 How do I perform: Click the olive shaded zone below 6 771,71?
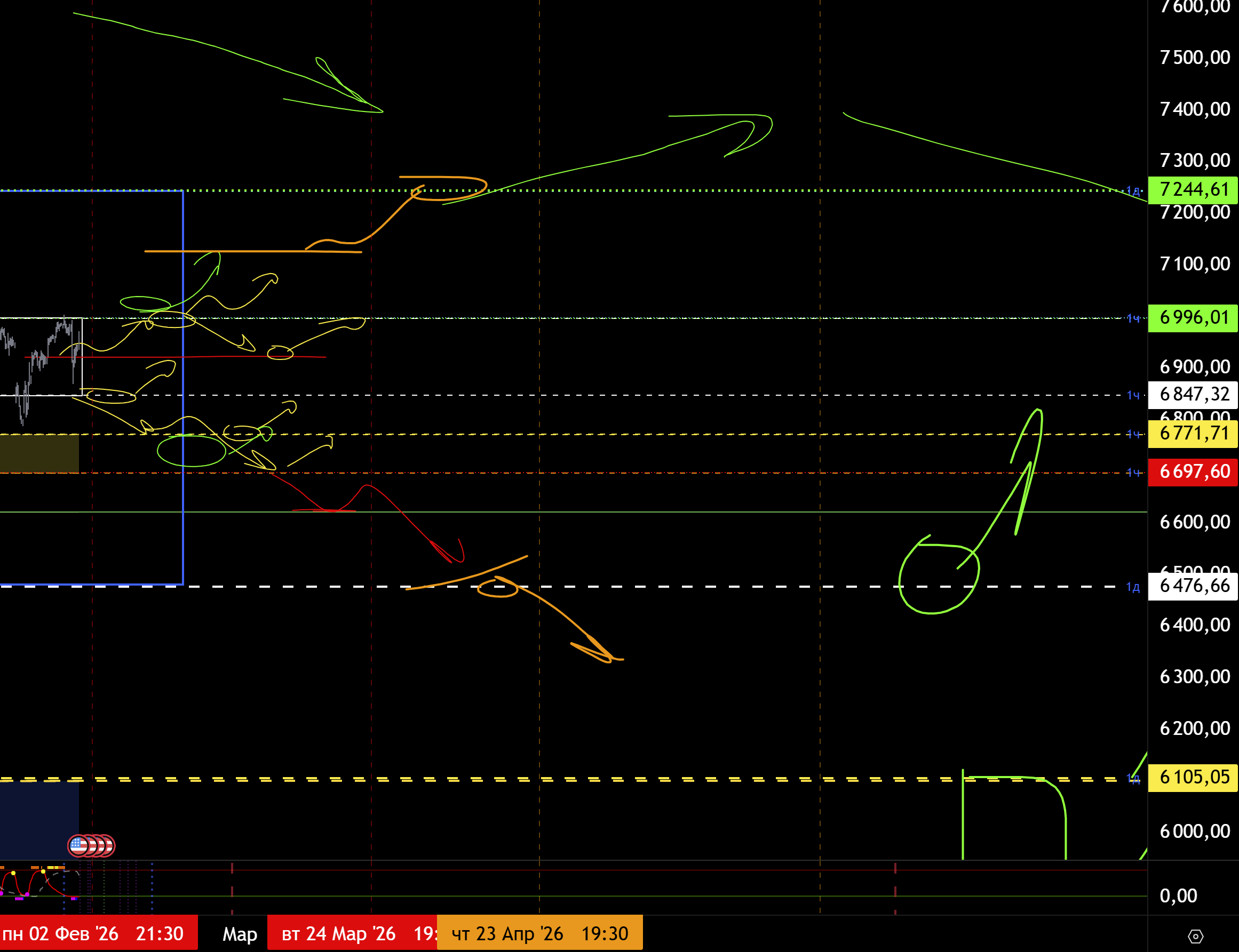pyautogui.click(x=38, y=453)
